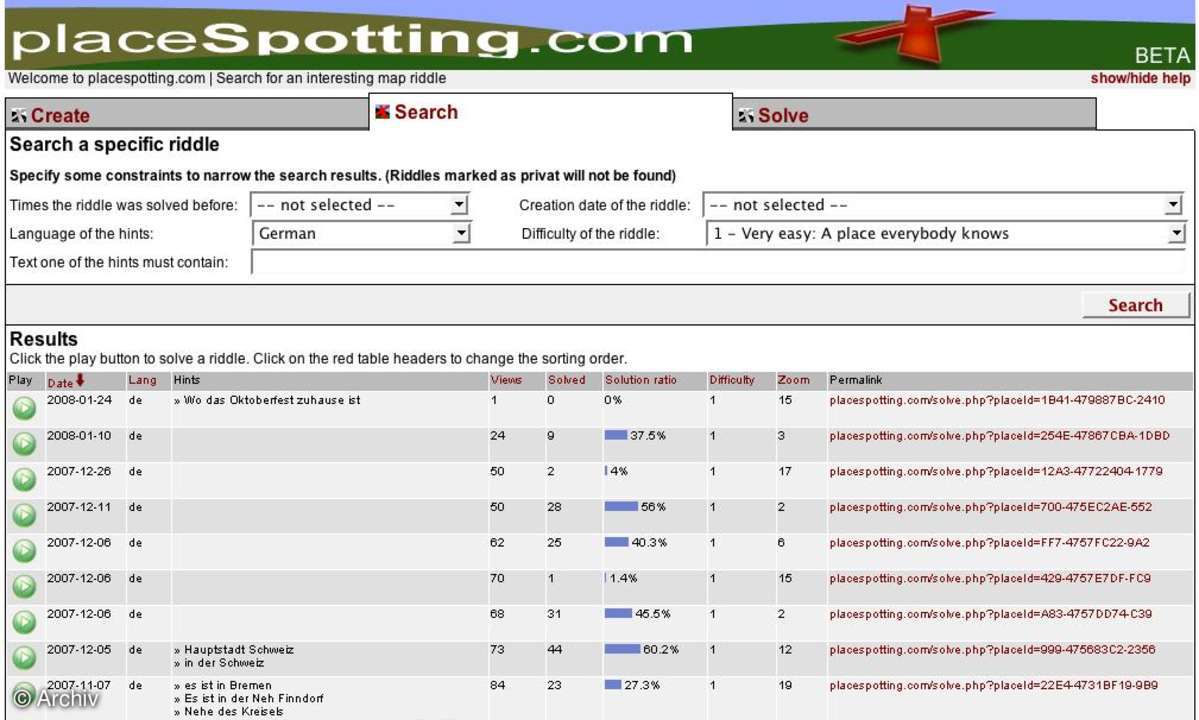Play the riddle dated 2007-12-26
The image size is (1199, 720).
(24, 479)
